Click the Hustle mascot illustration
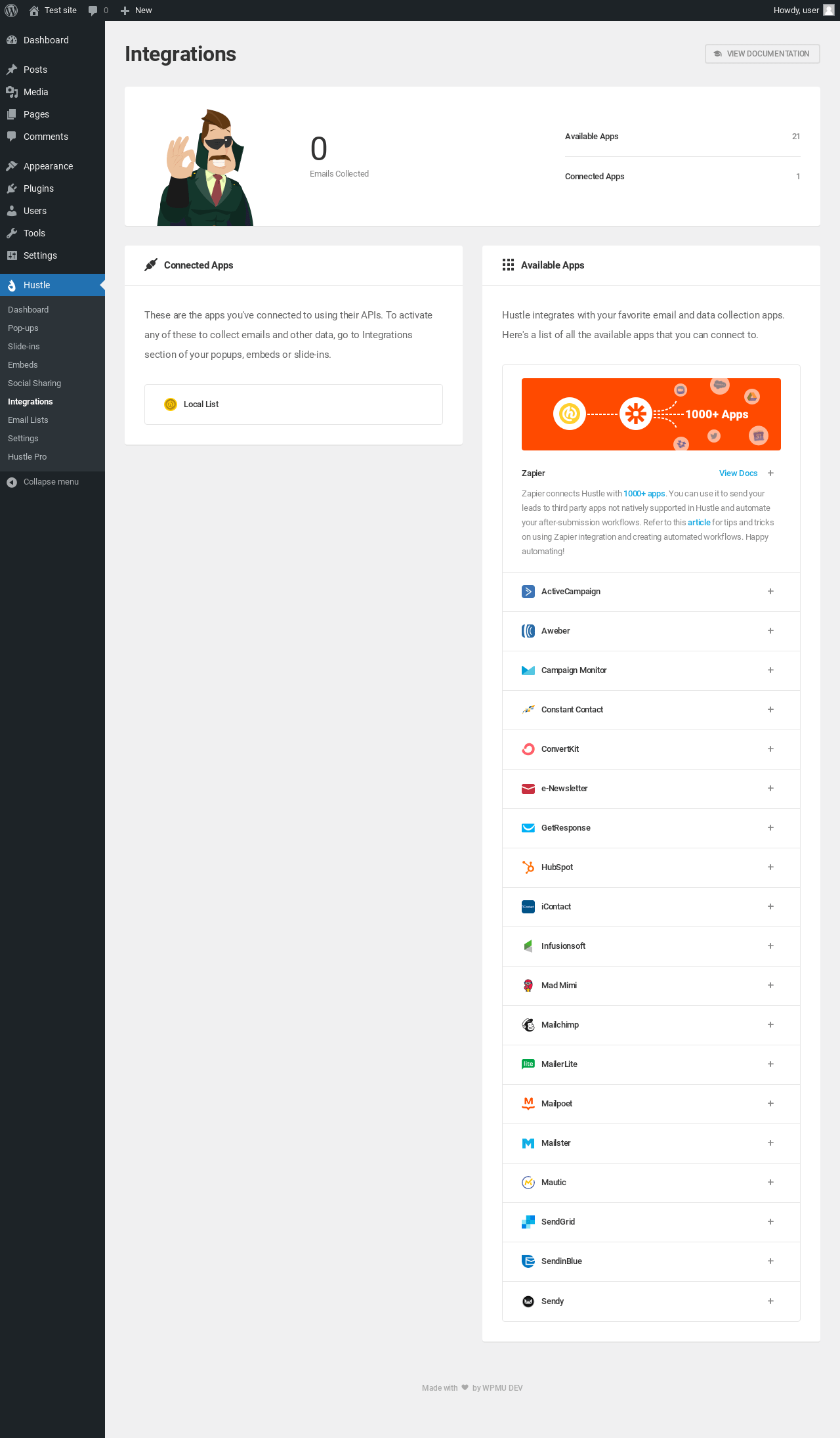The image size is (840, 1438). (205, 167)
